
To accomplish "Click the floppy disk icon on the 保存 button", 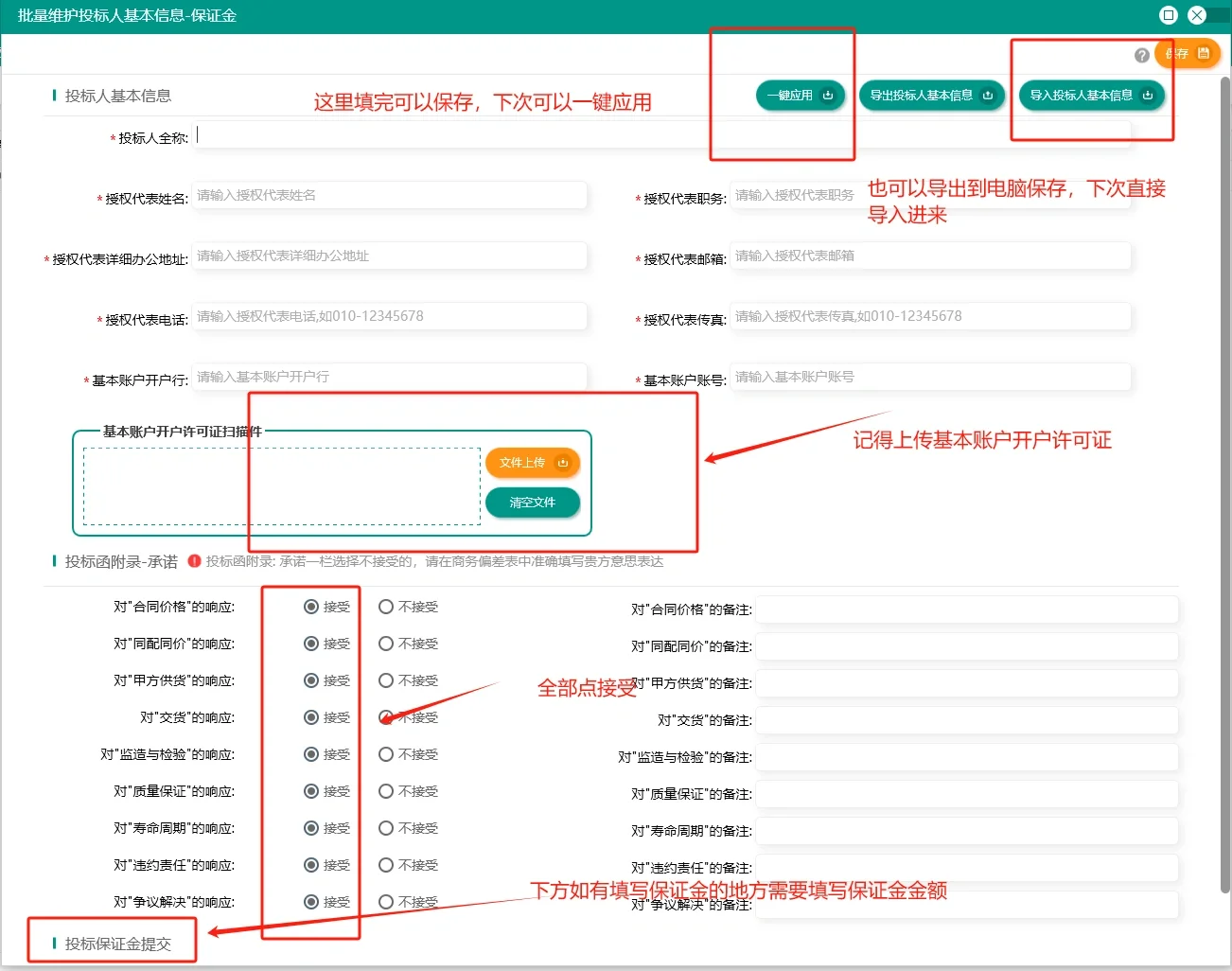I will click(x=1202, y=54).
